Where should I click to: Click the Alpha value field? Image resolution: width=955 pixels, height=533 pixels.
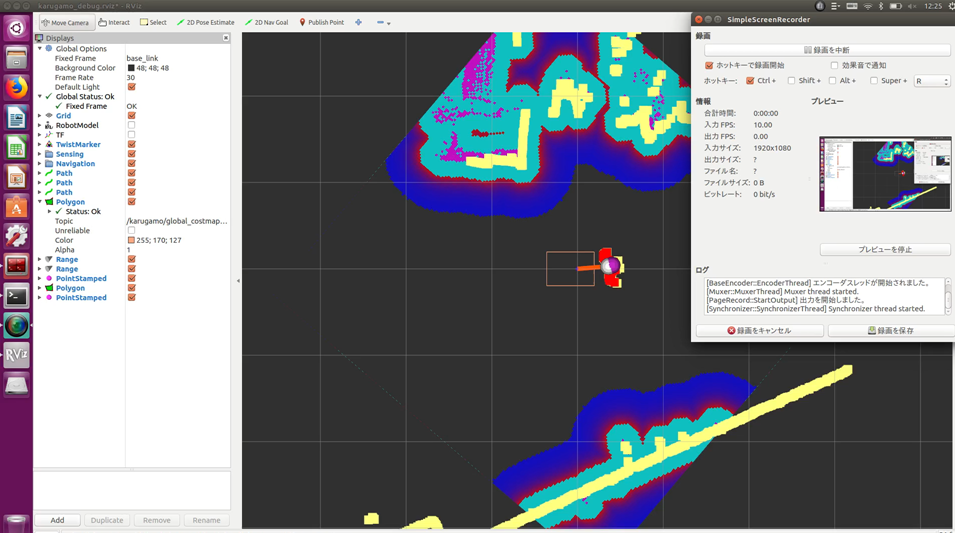[177, 250]
